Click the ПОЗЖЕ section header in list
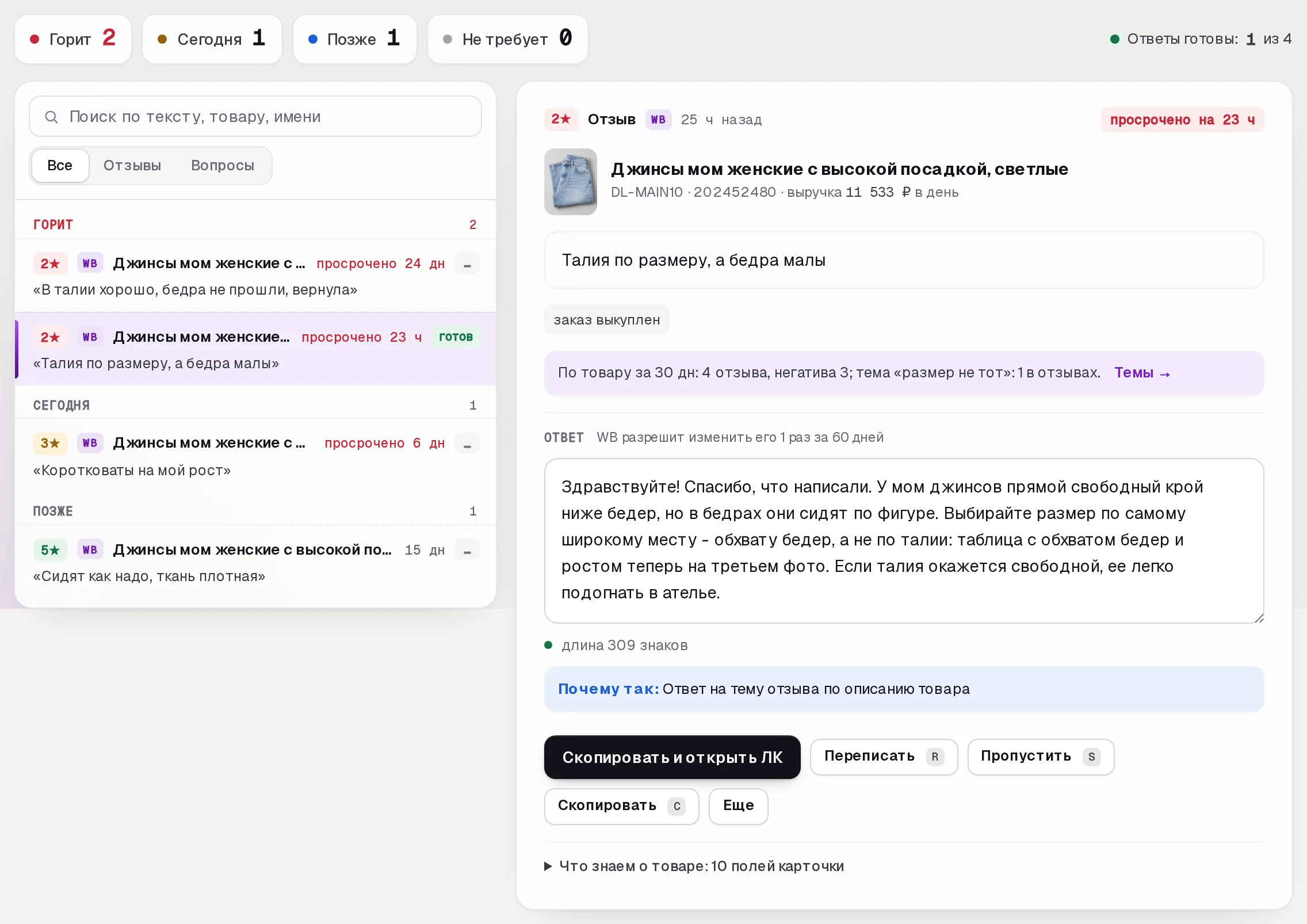This screenshot has height=924, width=1307. (53, 511)
